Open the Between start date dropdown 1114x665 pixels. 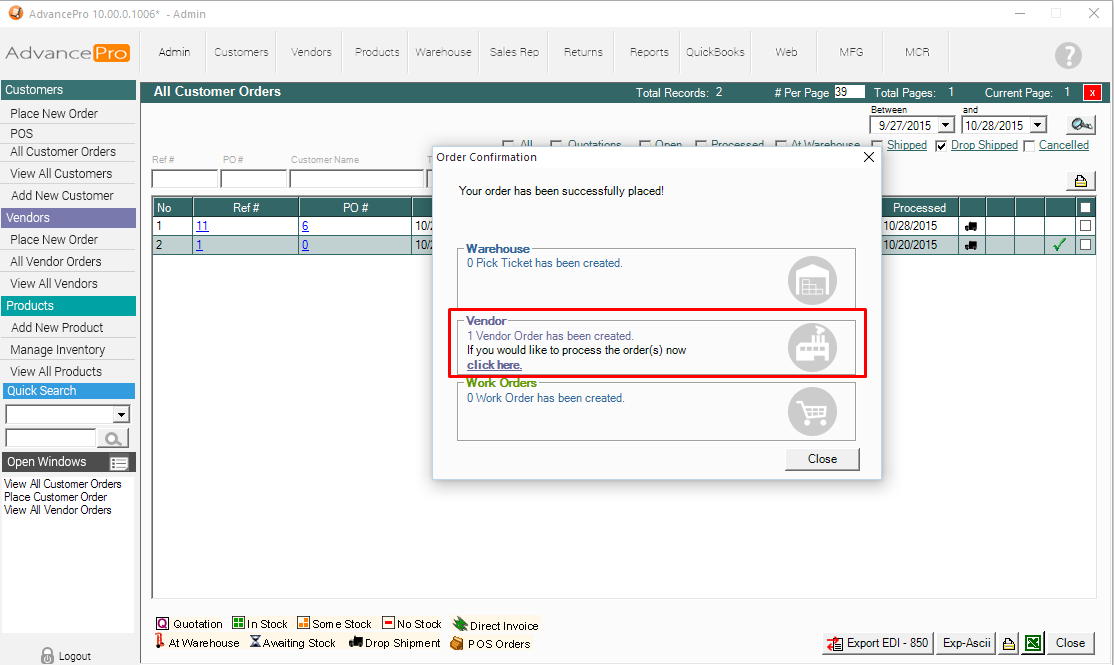(946, 126)
